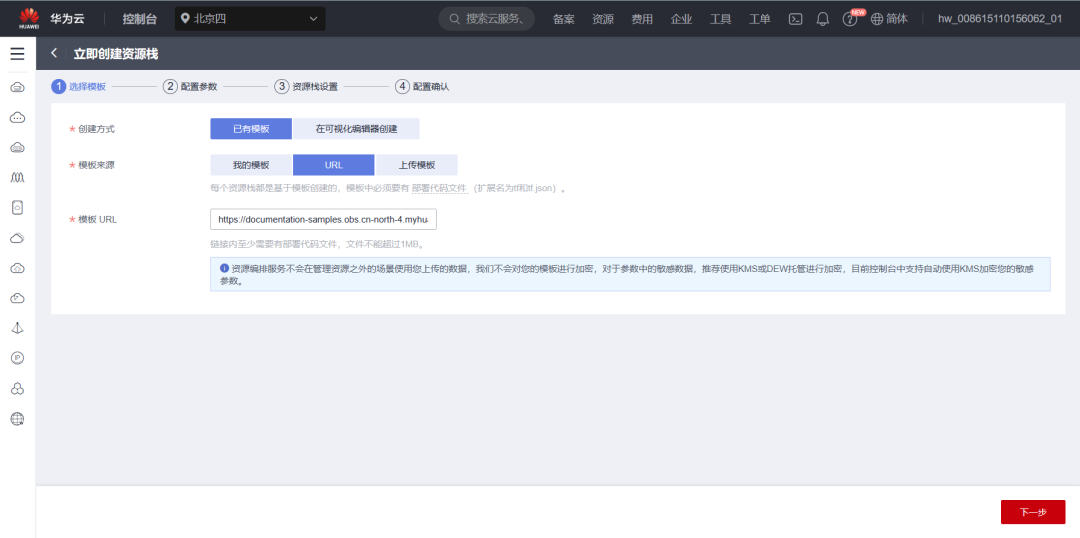This screenshot has width=1080, height=538.
Task: Click the 下一步 button
Action: pyautogui.click(x=1032, y=512)
